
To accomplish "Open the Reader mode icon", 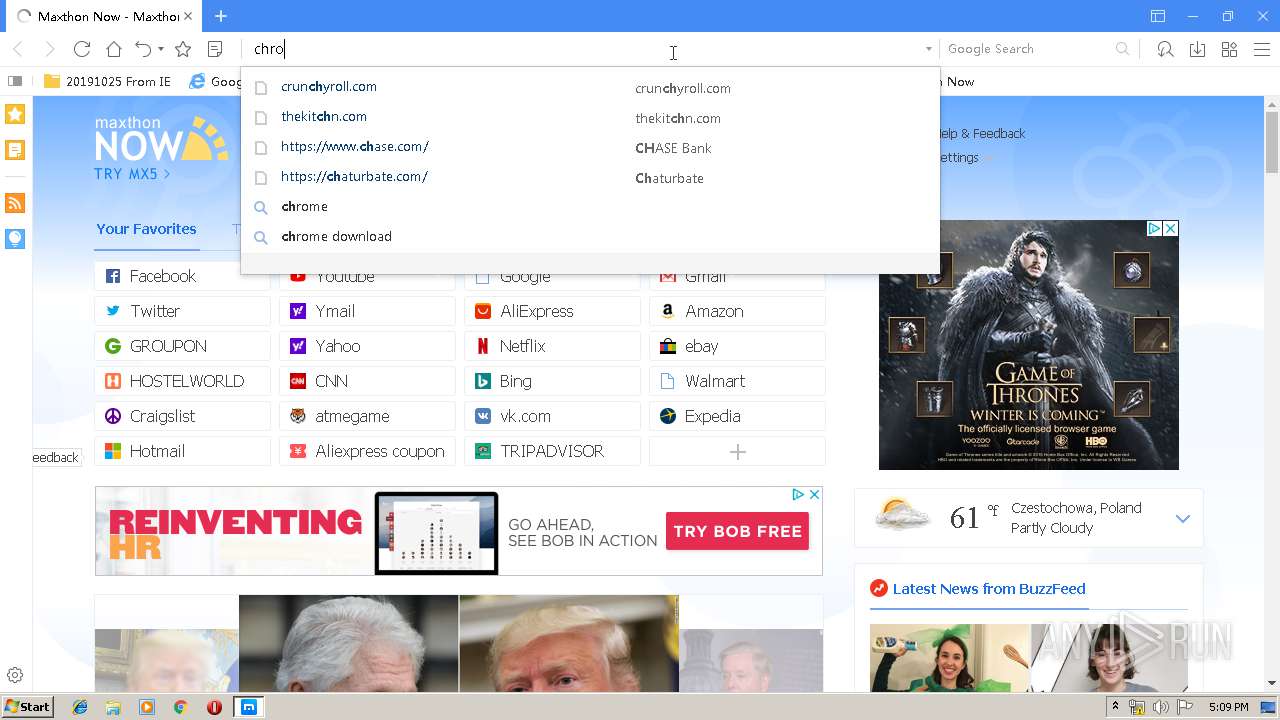I will tap(215, 49).
